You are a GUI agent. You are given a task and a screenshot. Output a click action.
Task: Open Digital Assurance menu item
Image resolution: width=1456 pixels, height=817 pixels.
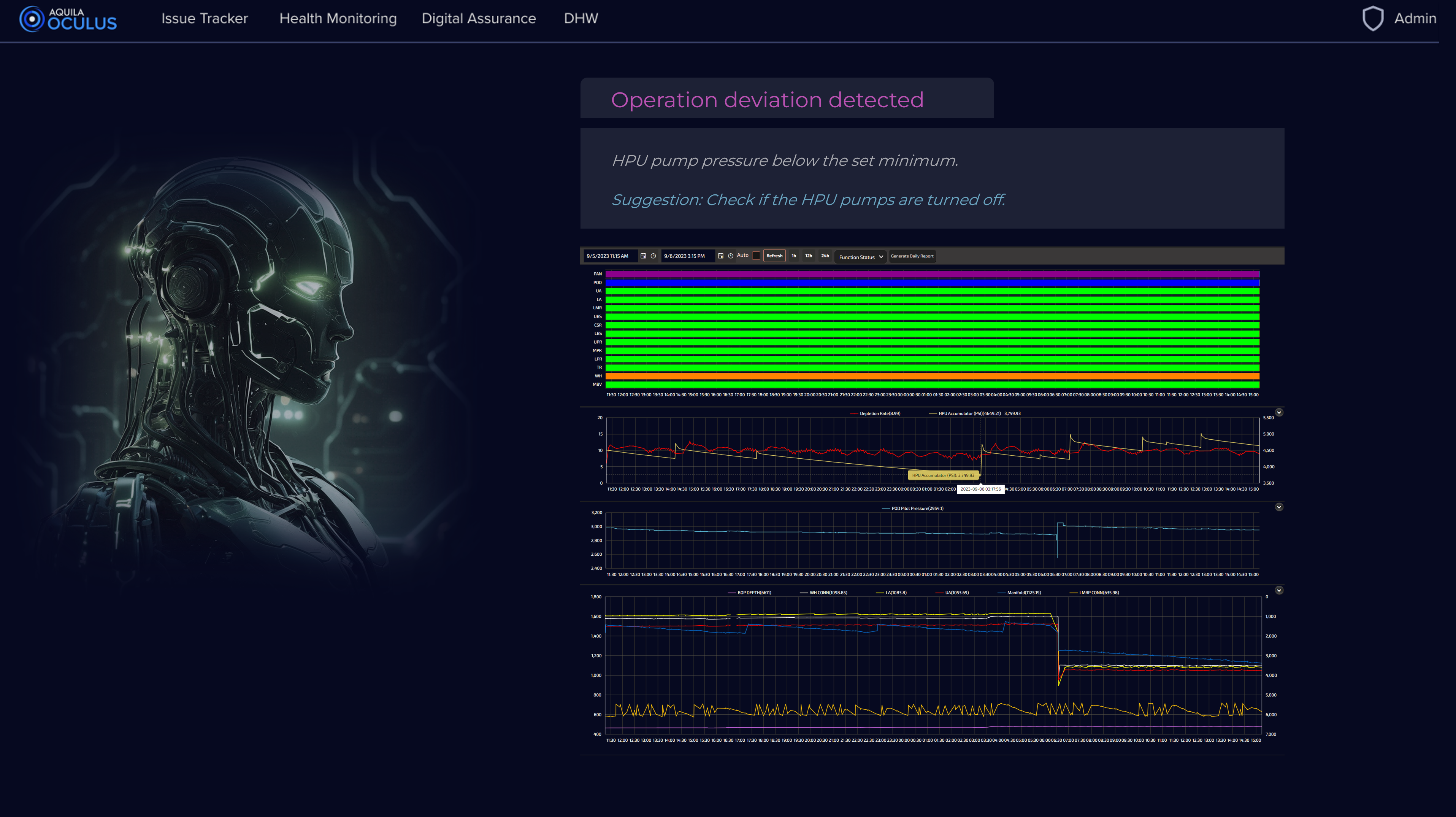(x=479, y=19)
